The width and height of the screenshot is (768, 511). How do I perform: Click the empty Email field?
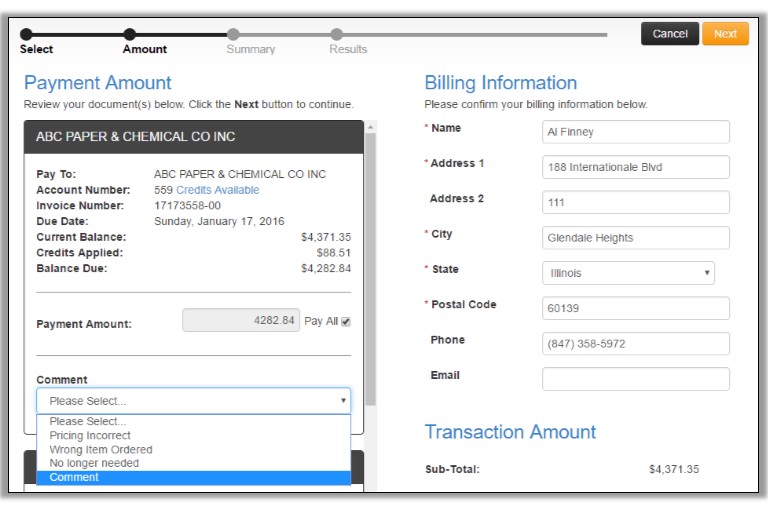click(635, 379)
